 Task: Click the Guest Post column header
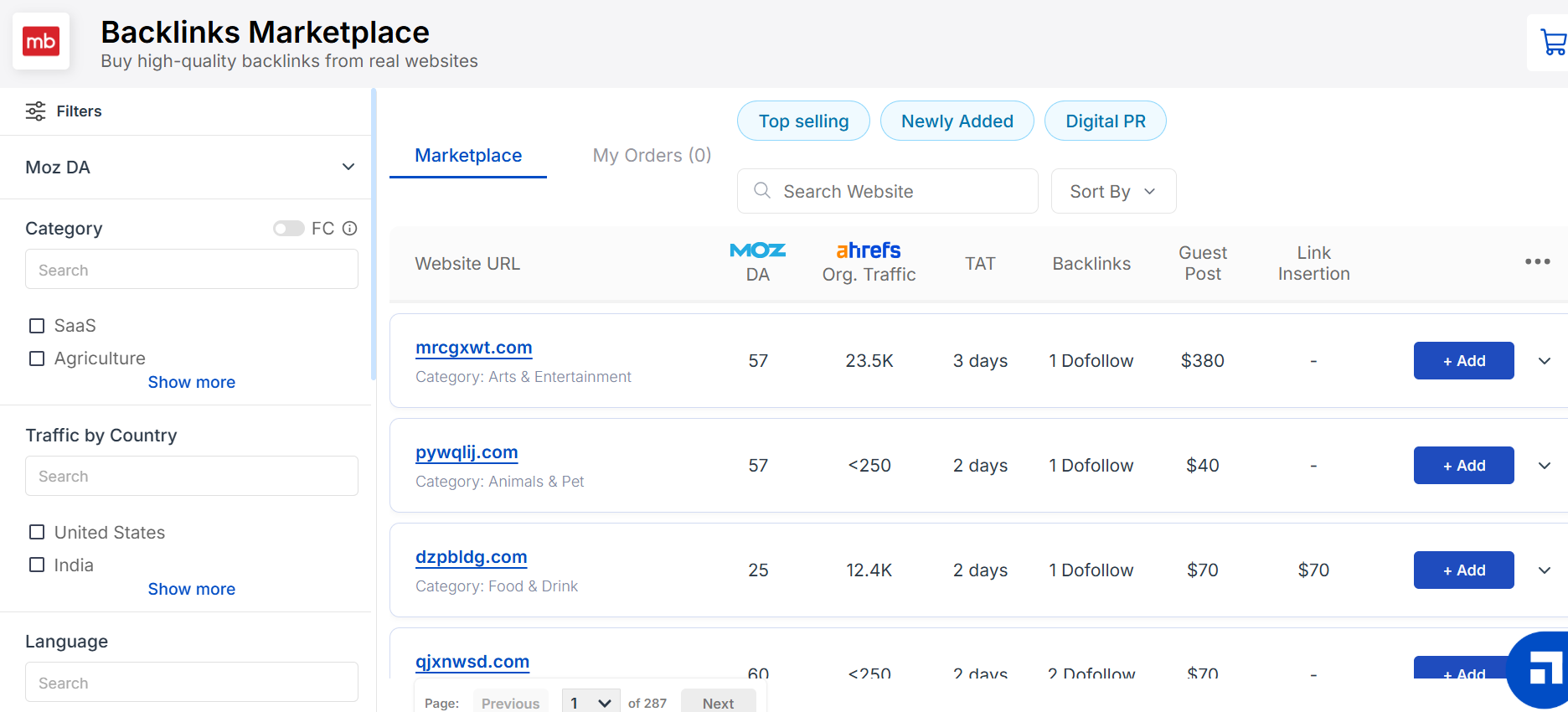pos(1203,263)
